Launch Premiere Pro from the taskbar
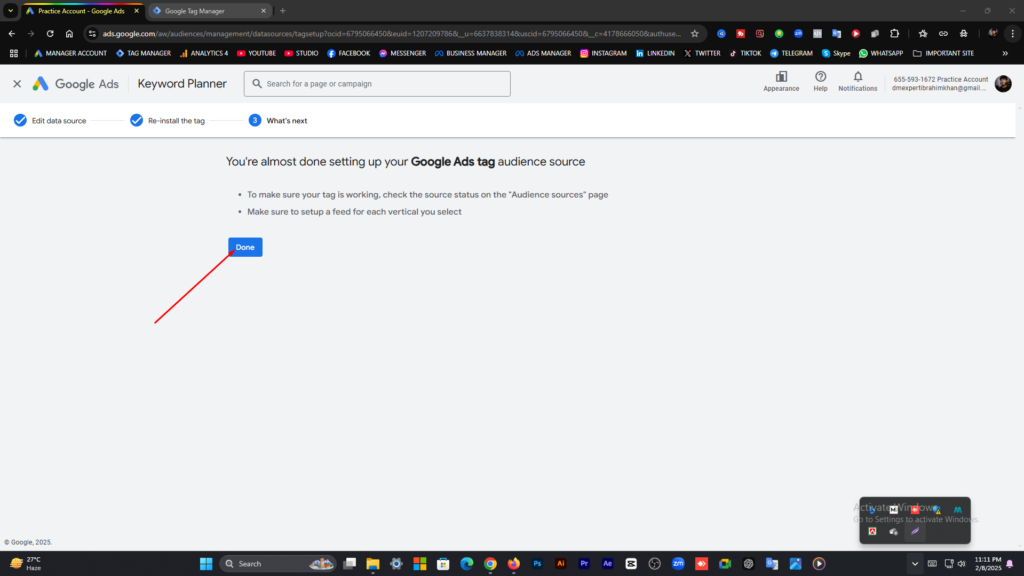 coord(584,564)
